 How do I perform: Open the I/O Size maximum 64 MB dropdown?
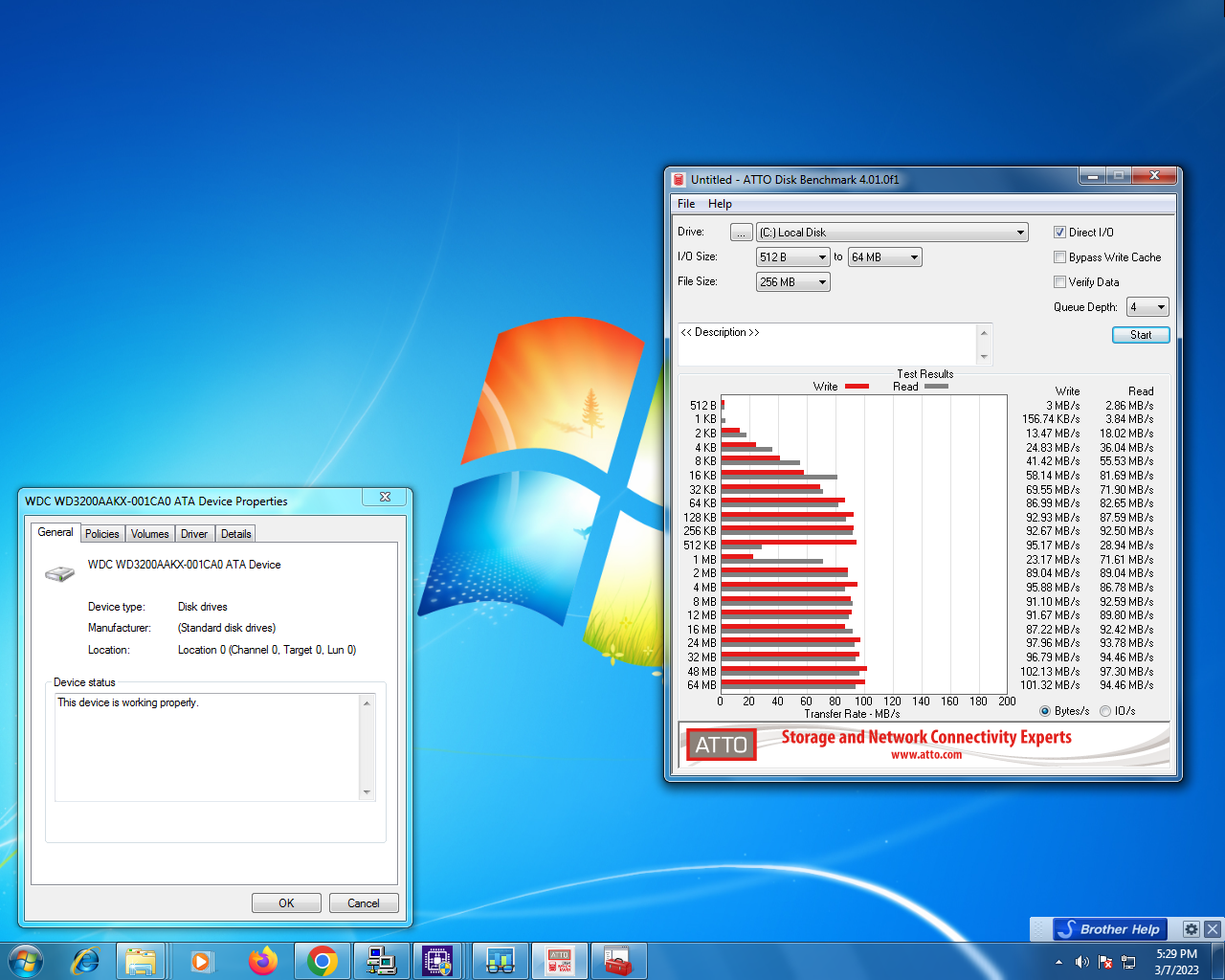tap(884, 257)
